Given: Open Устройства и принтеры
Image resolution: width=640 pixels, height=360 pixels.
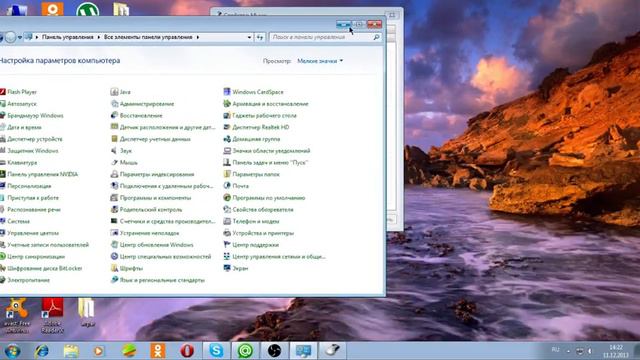Looking at the screenshot, I should (x=259, y=233).
